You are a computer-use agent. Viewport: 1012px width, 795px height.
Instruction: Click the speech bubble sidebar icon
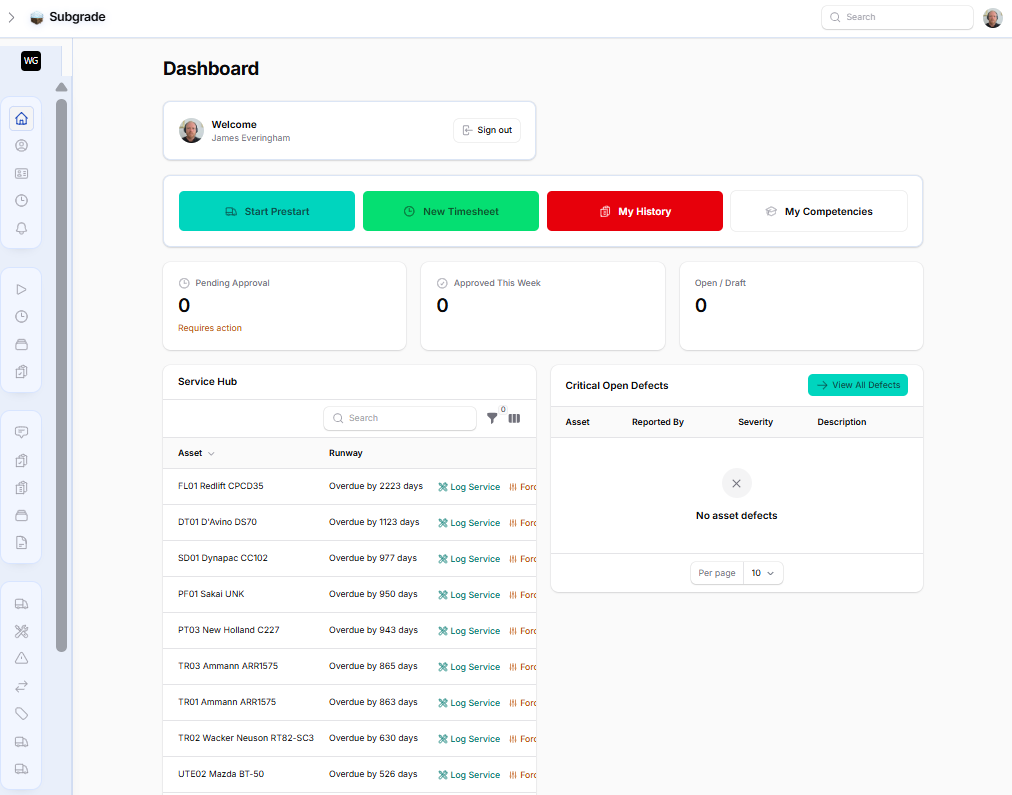[x=21, y=433]
